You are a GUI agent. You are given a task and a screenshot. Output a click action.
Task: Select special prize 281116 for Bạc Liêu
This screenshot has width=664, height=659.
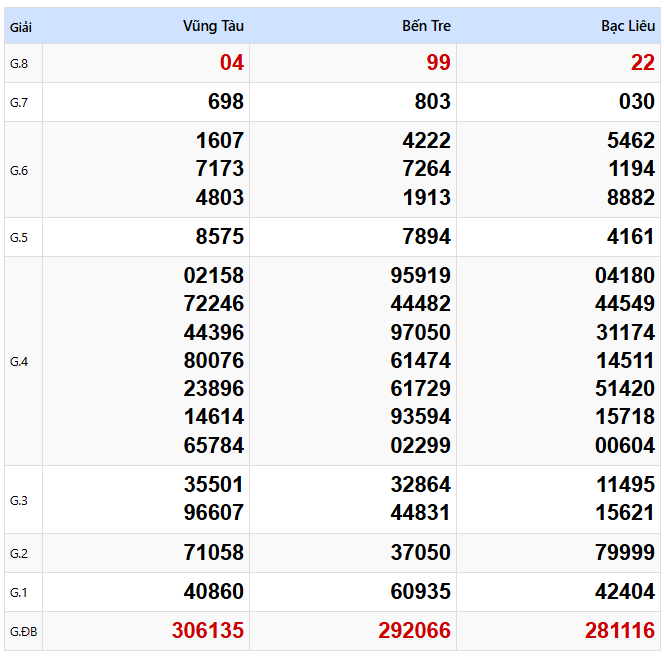[x=620, y=631]
